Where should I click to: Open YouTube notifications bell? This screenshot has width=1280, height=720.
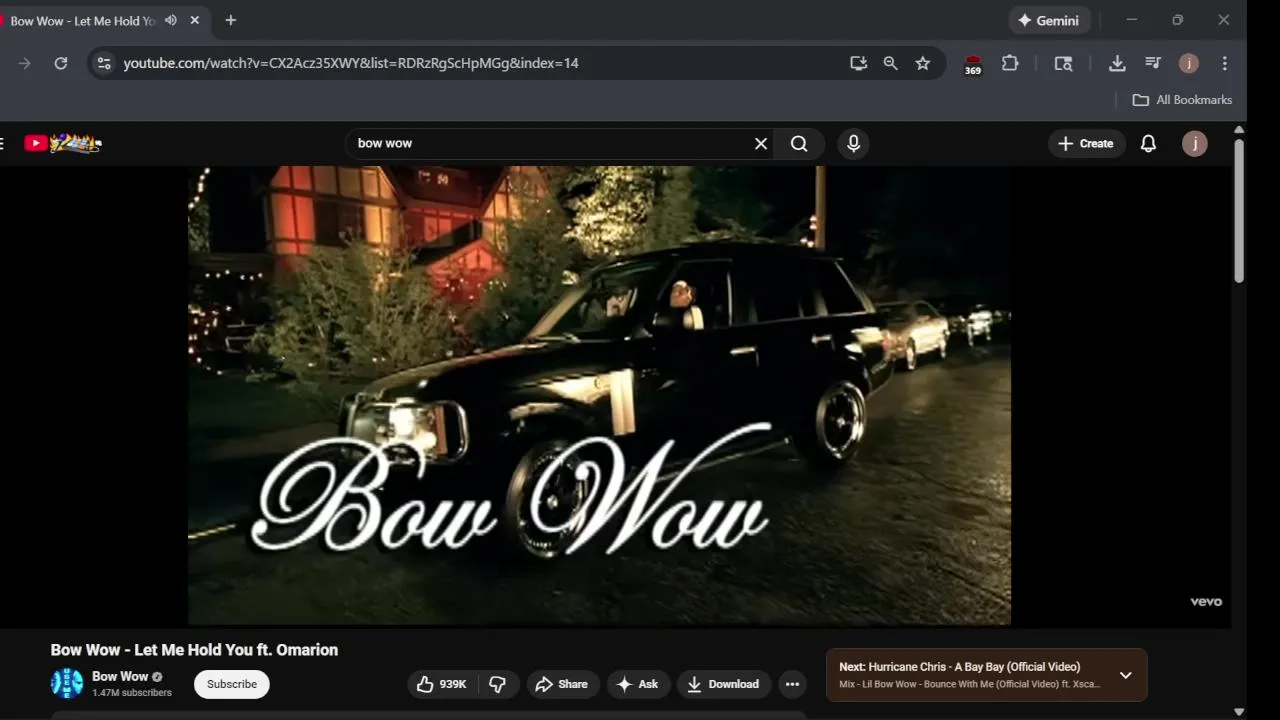(x=1148, y=144)
